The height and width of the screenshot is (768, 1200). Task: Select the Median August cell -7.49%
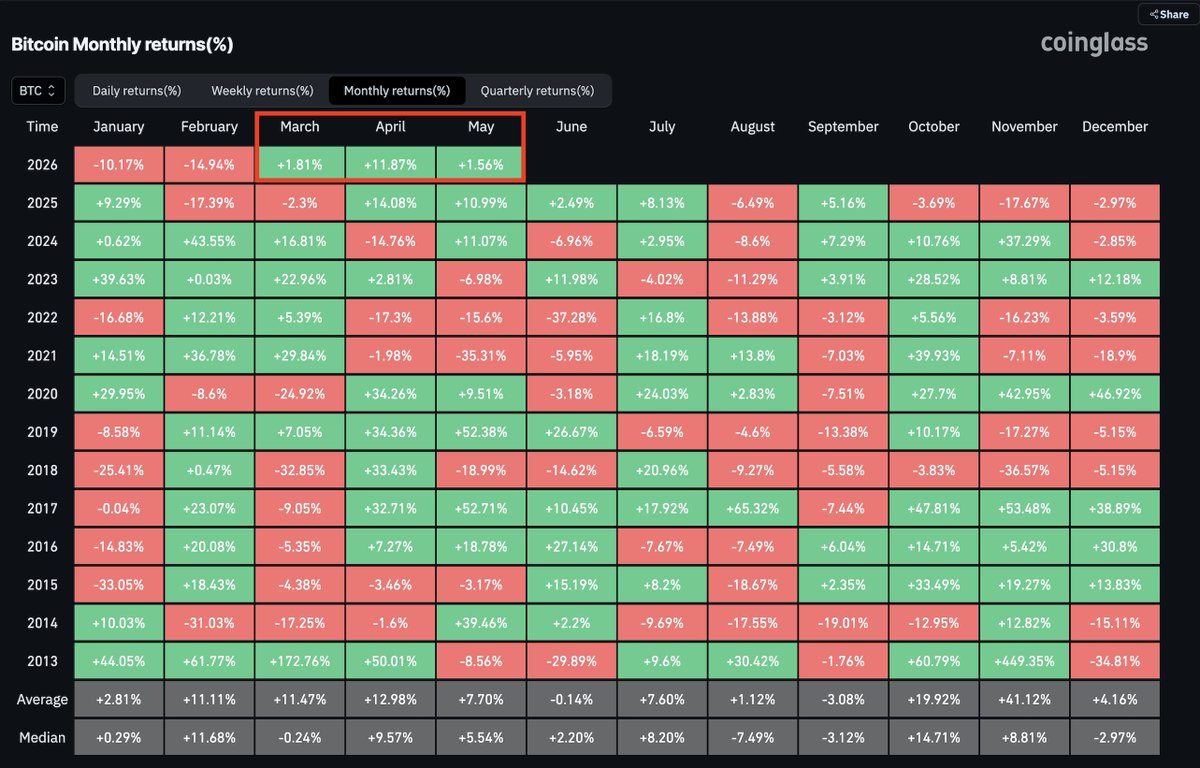[x=752, y=737]
